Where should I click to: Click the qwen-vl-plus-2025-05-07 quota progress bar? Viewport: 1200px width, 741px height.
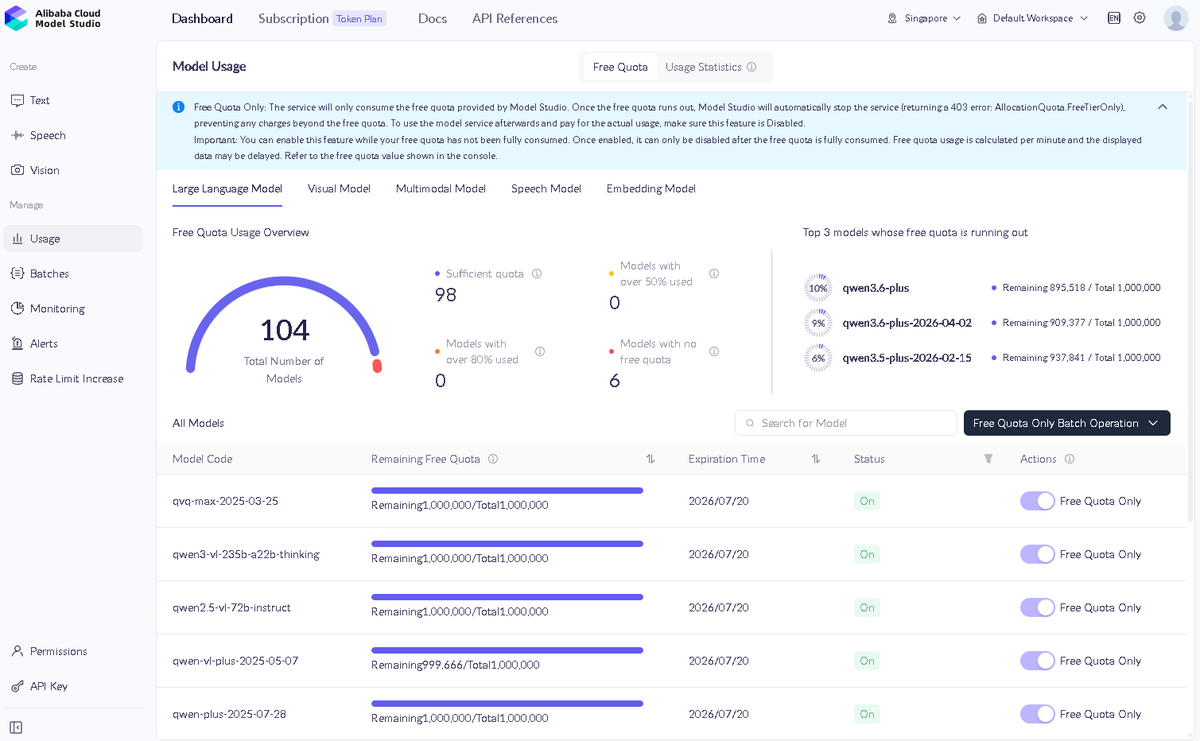(507, 650)
